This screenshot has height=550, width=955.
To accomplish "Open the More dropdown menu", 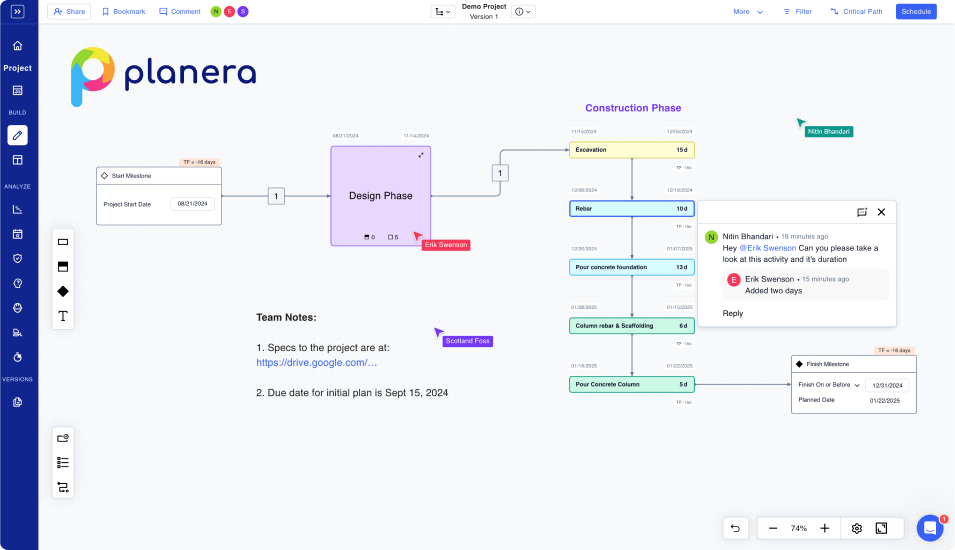I will (x=748, y=12).
